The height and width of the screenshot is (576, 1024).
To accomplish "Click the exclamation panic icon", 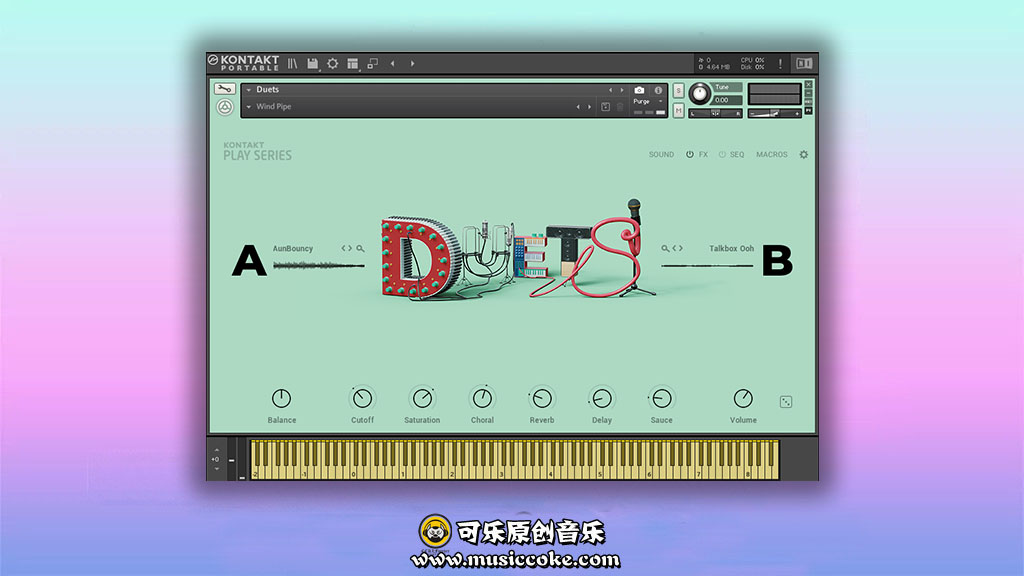I will tap(780, 63).
